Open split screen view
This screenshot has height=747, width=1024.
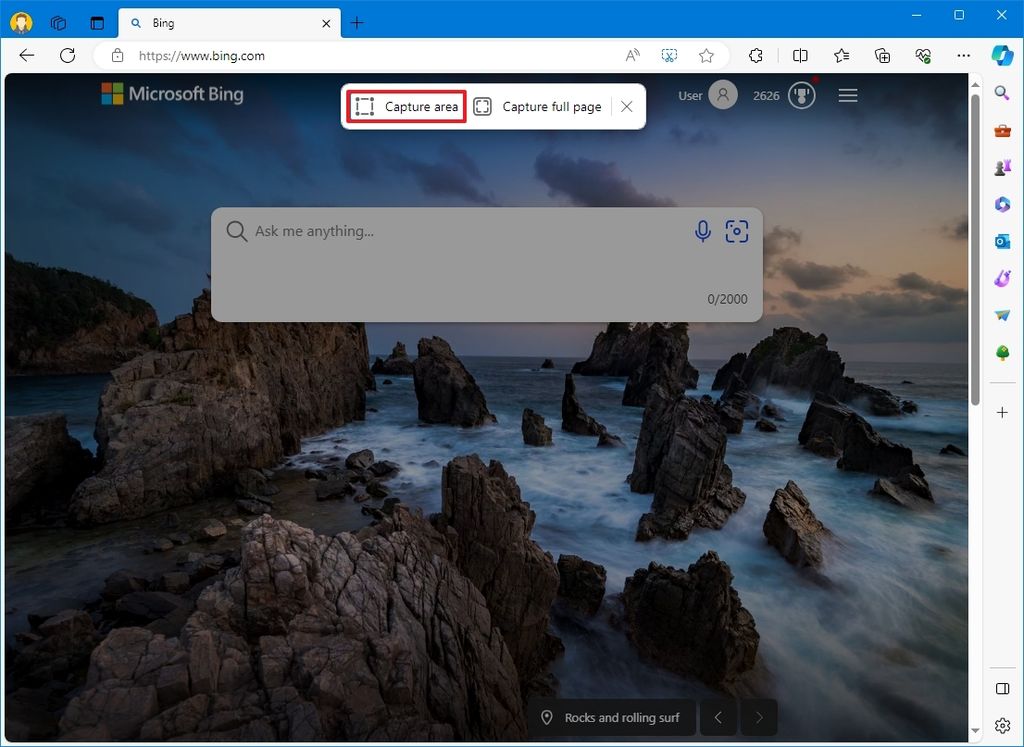click(800, 56)
